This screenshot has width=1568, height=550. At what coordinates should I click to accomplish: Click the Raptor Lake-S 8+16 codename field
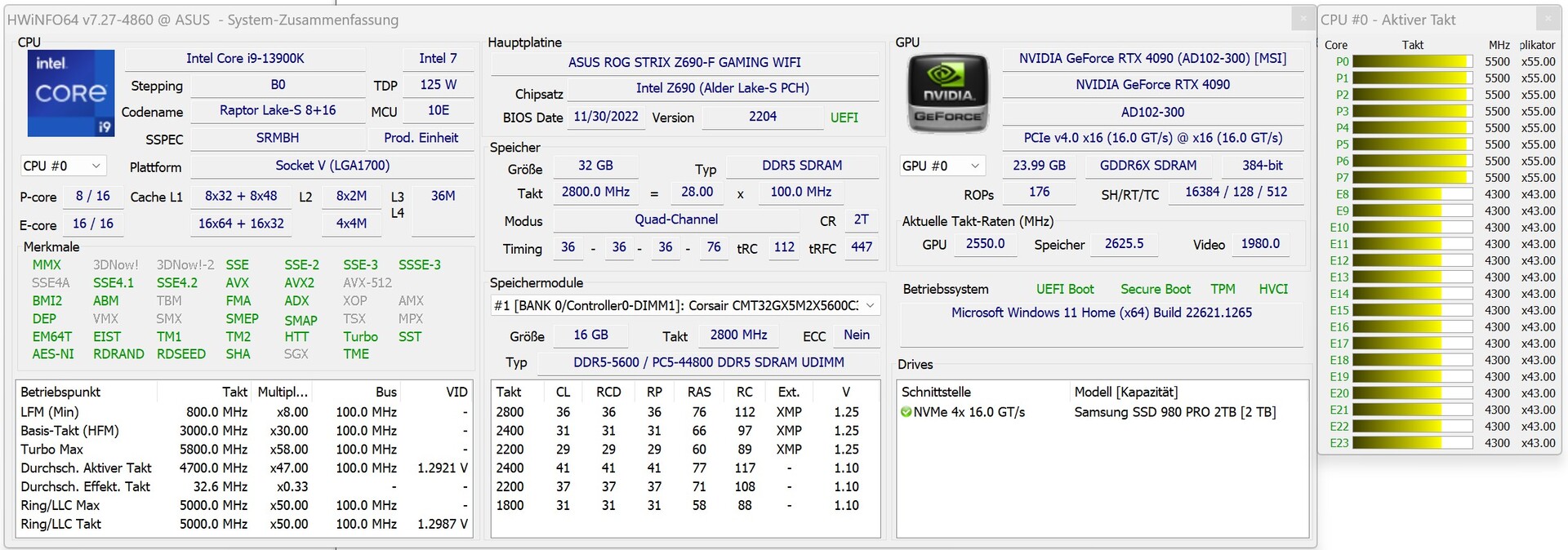(278, 110)
